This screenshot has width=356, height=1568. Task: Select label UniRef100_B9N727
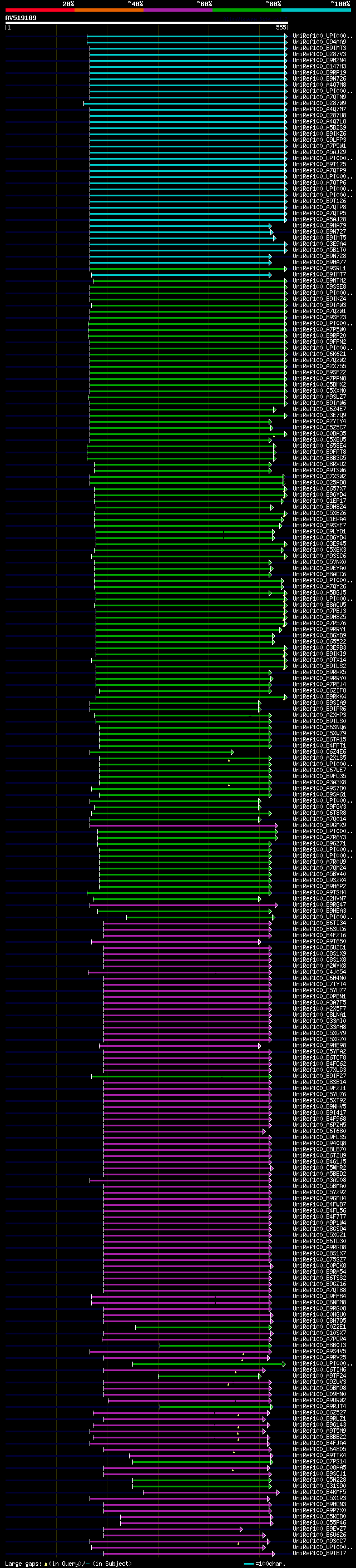pyautogui.click(x=319, y=231)
